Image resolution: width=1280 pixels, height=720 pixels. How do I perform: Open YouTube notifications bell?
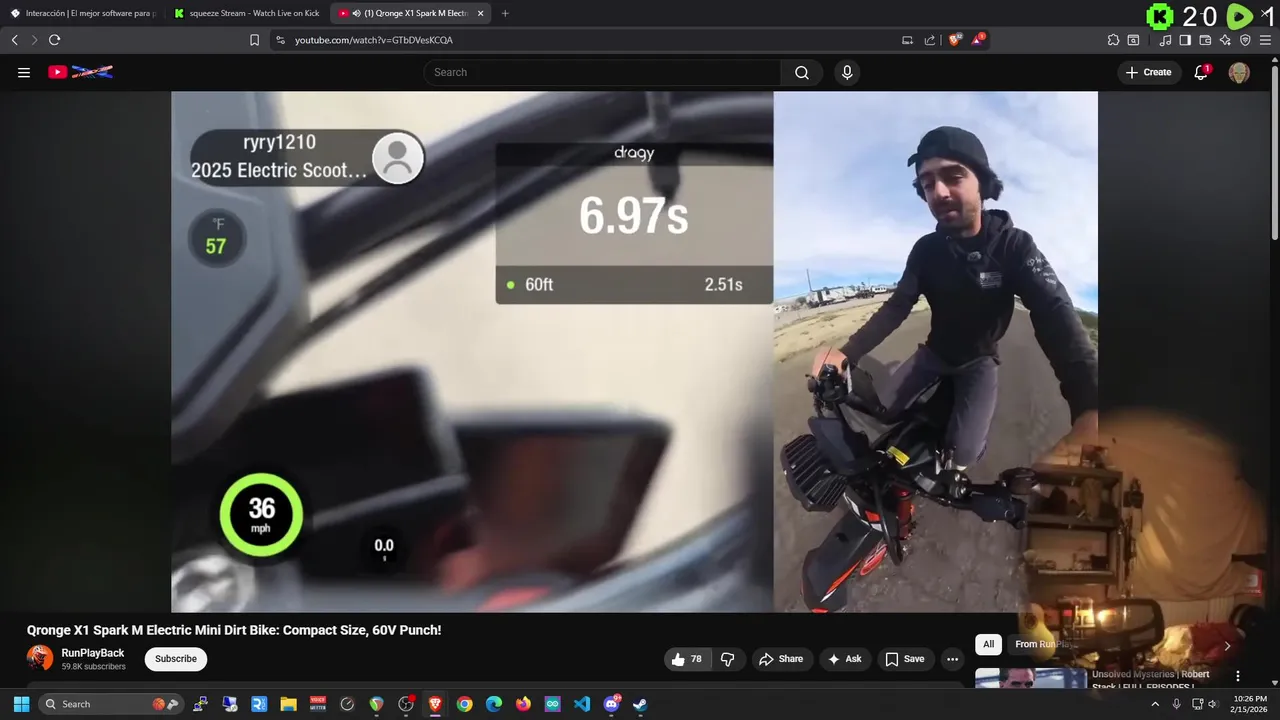1201,72
